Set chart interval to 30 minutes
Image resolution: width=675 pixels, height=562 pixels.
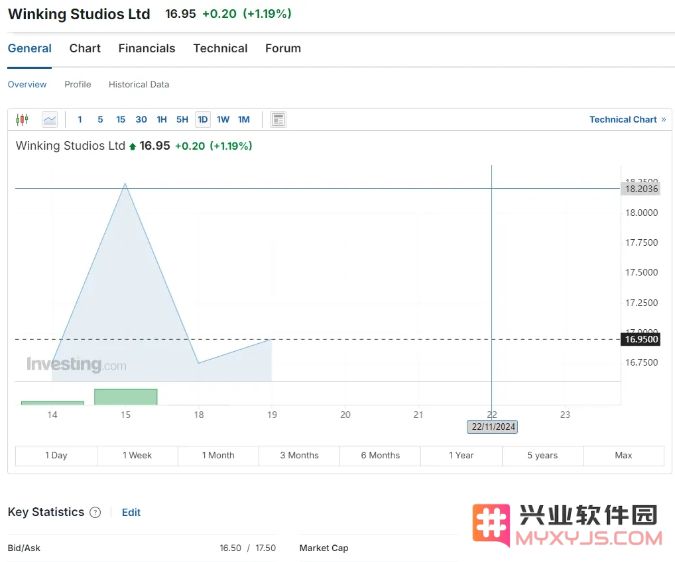[141, 119]
